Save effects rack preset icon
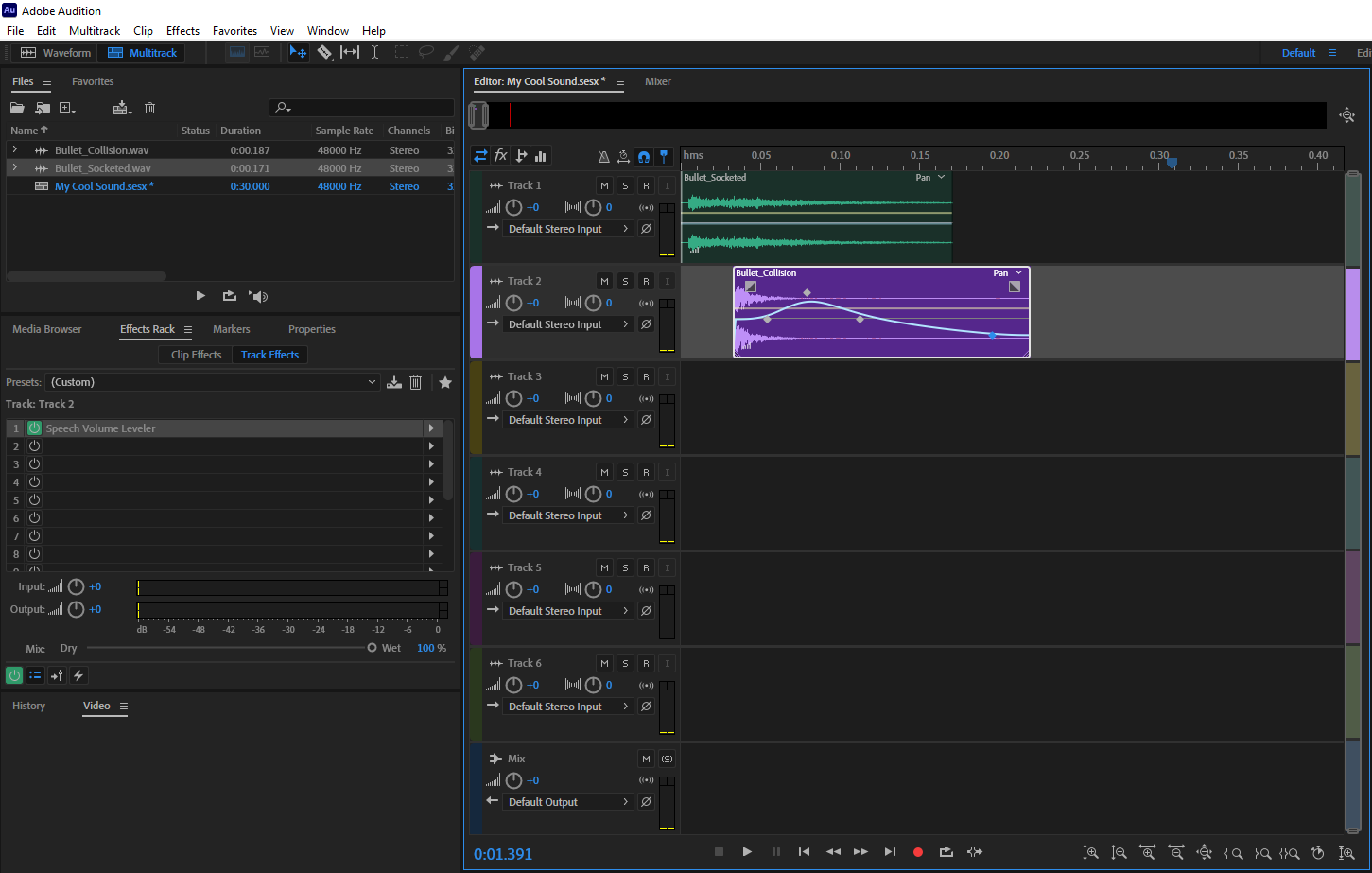1372x873 pixels. tap(394, 382)
